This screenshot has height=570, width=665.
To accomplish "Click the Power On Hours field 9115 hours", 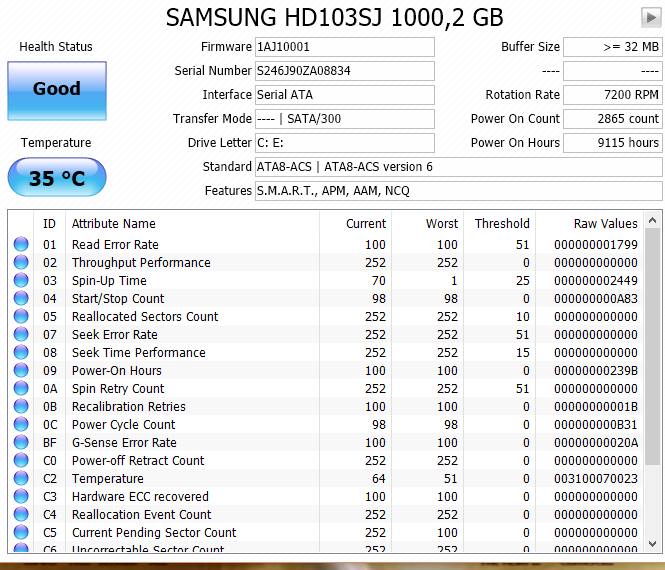I will (x=612, y=143).
